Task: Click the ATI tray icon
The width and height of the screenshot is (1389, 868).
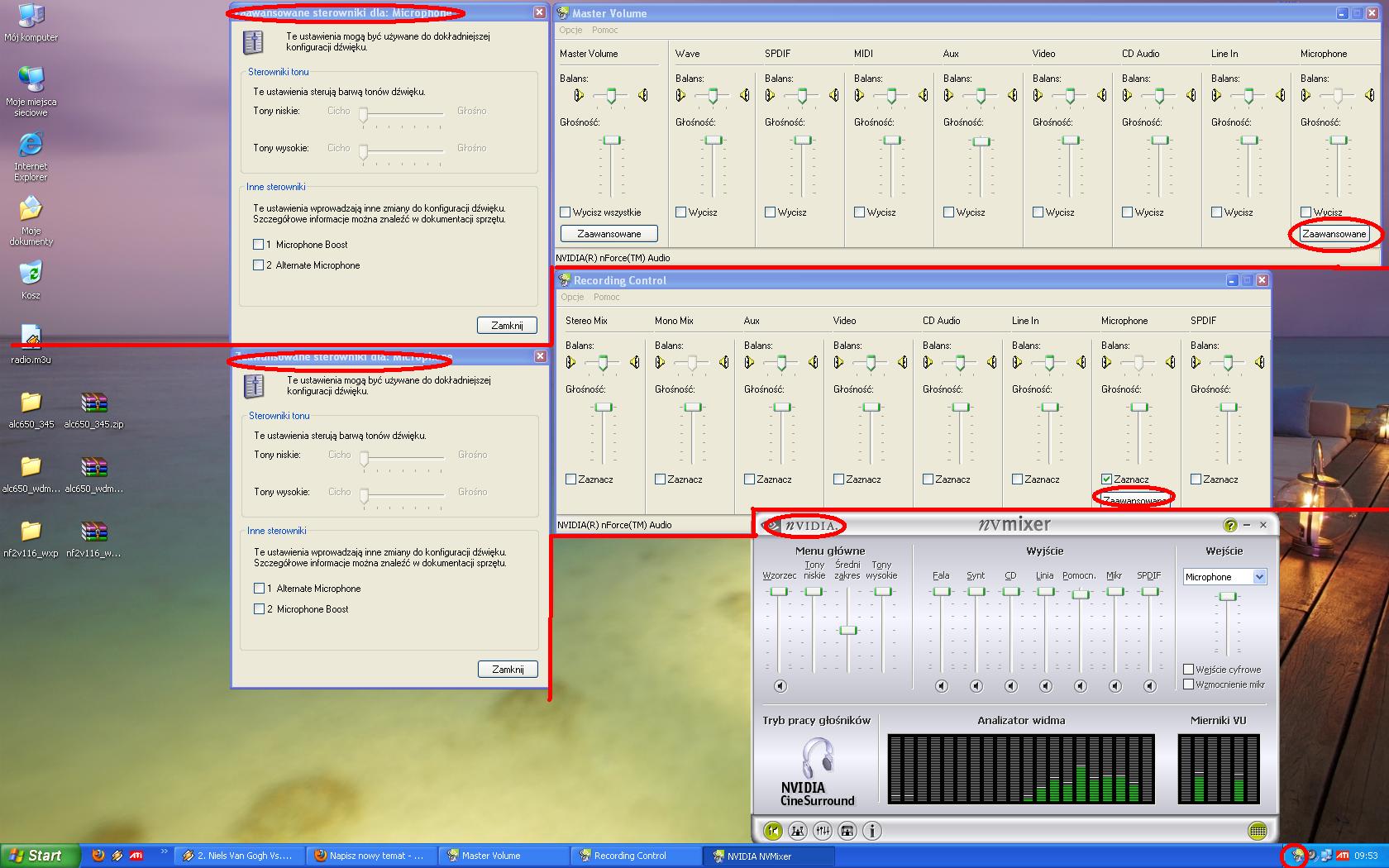Action: (1343, 856)
